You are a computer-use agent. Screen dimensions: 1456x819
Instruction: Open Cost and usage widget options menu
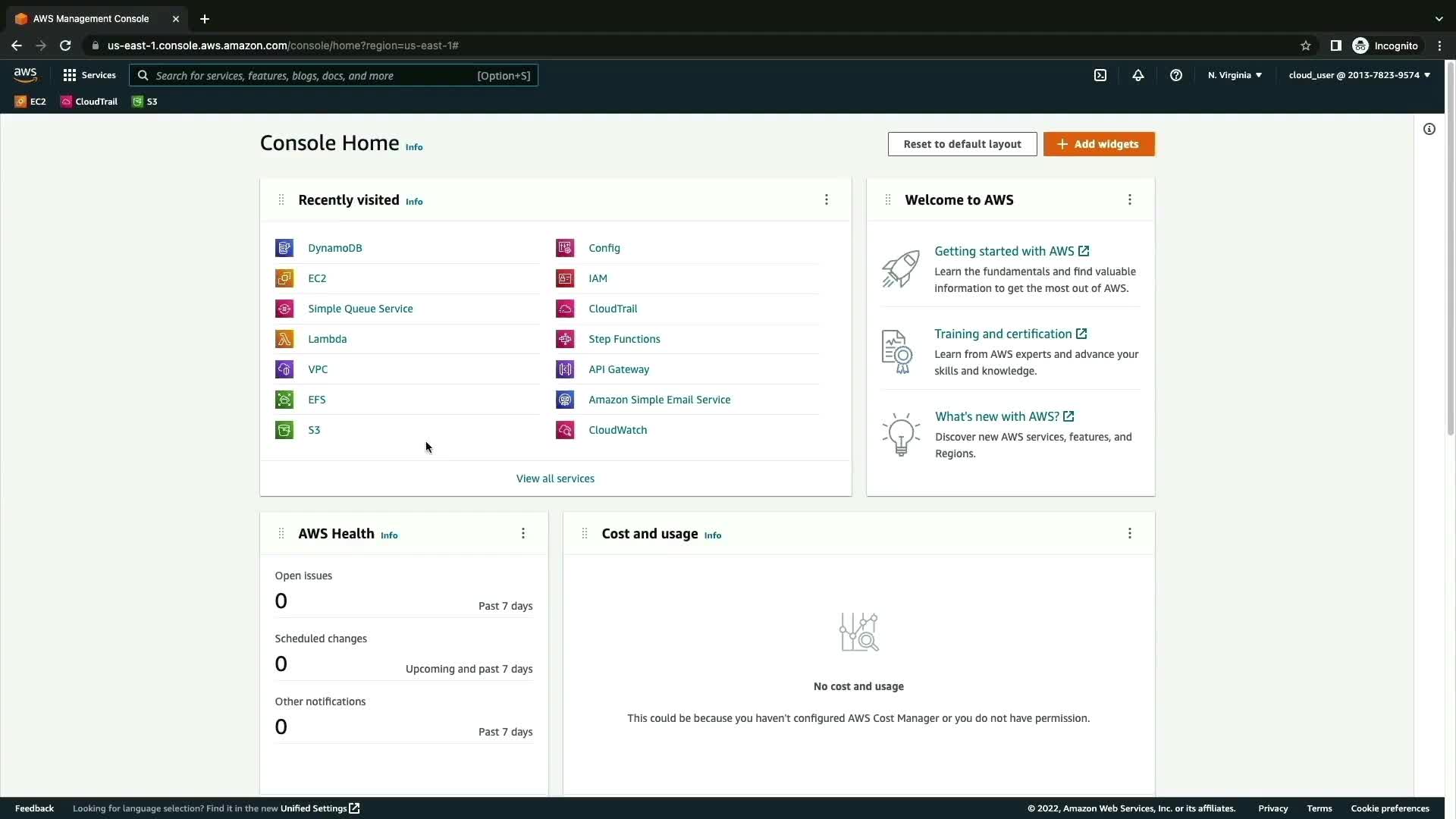click(x=1130, y=533)
